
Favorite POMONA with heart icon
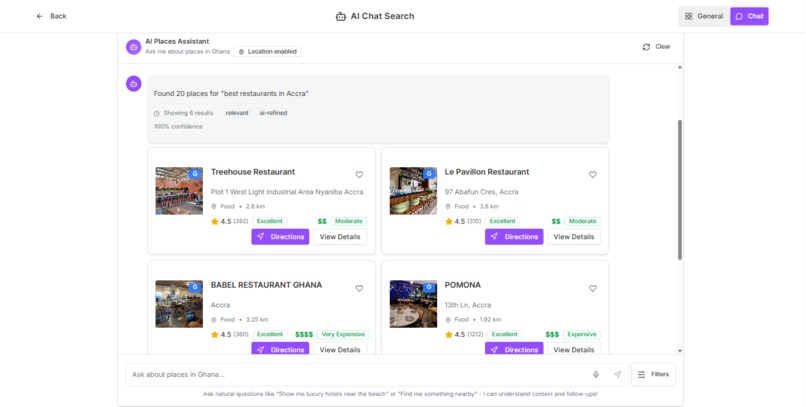tap(593, 288)
